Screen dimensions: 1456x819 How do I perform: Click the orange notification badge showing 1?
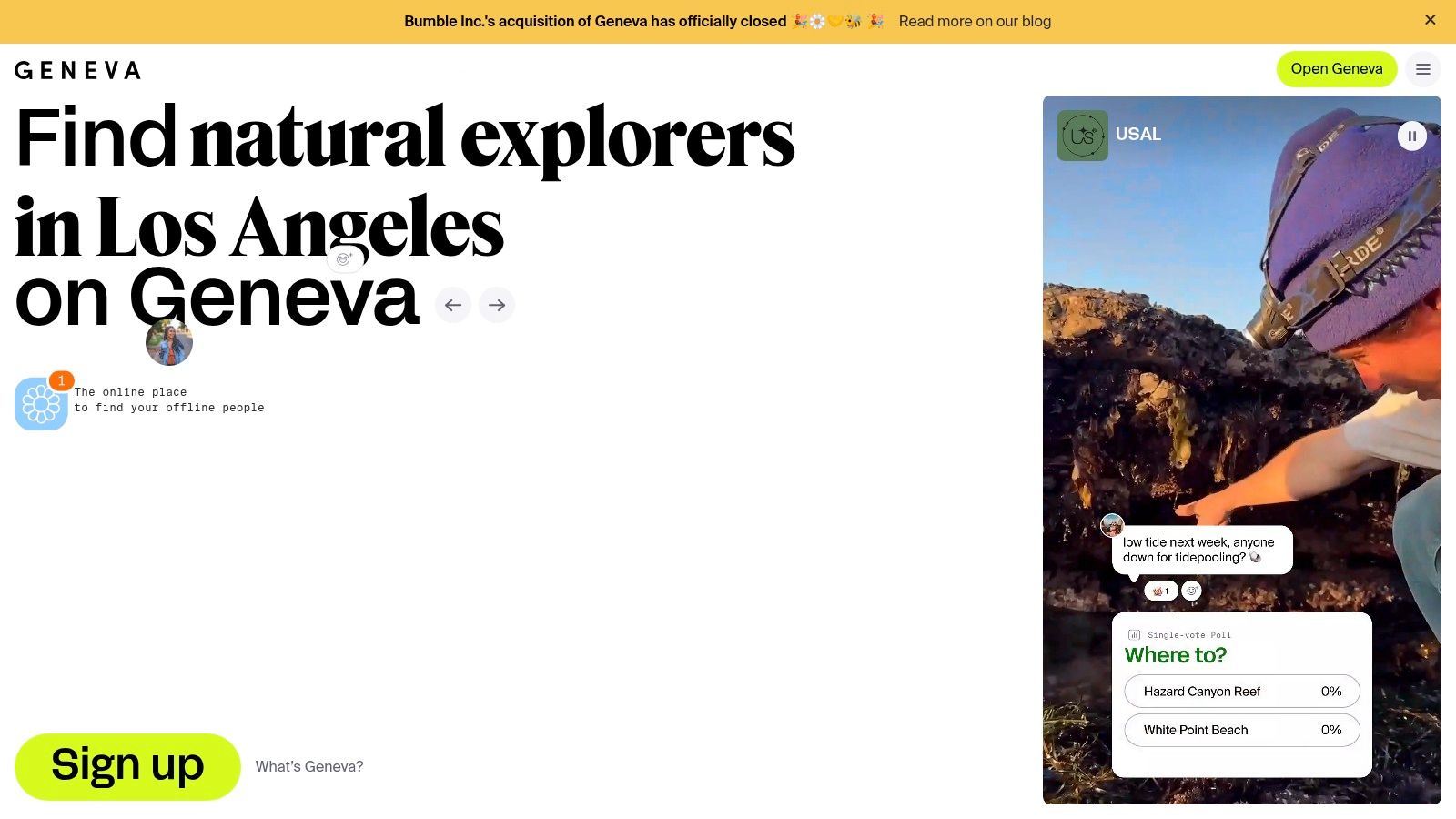61,380
